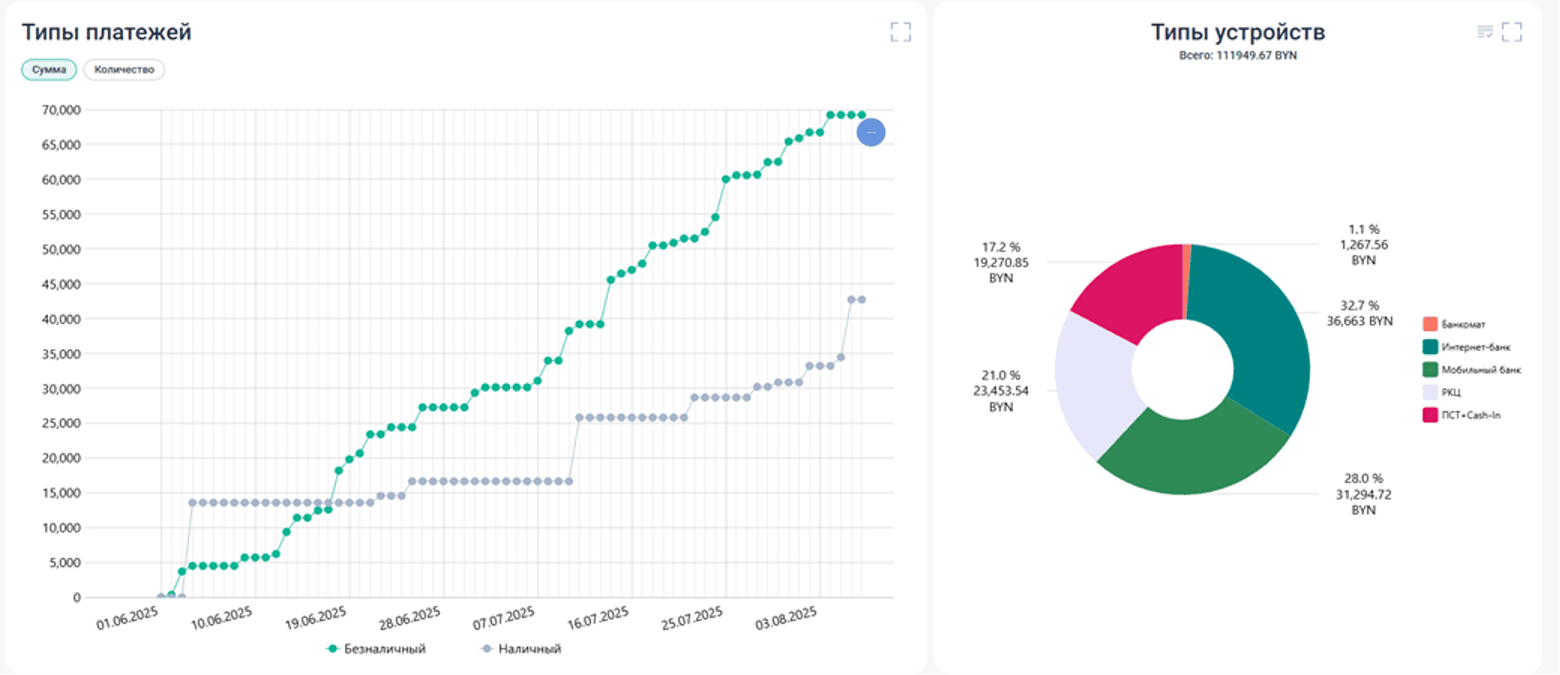1560x675 pixels.
Task: Switch chart to Количество view
Action: (x=123, y=70)
